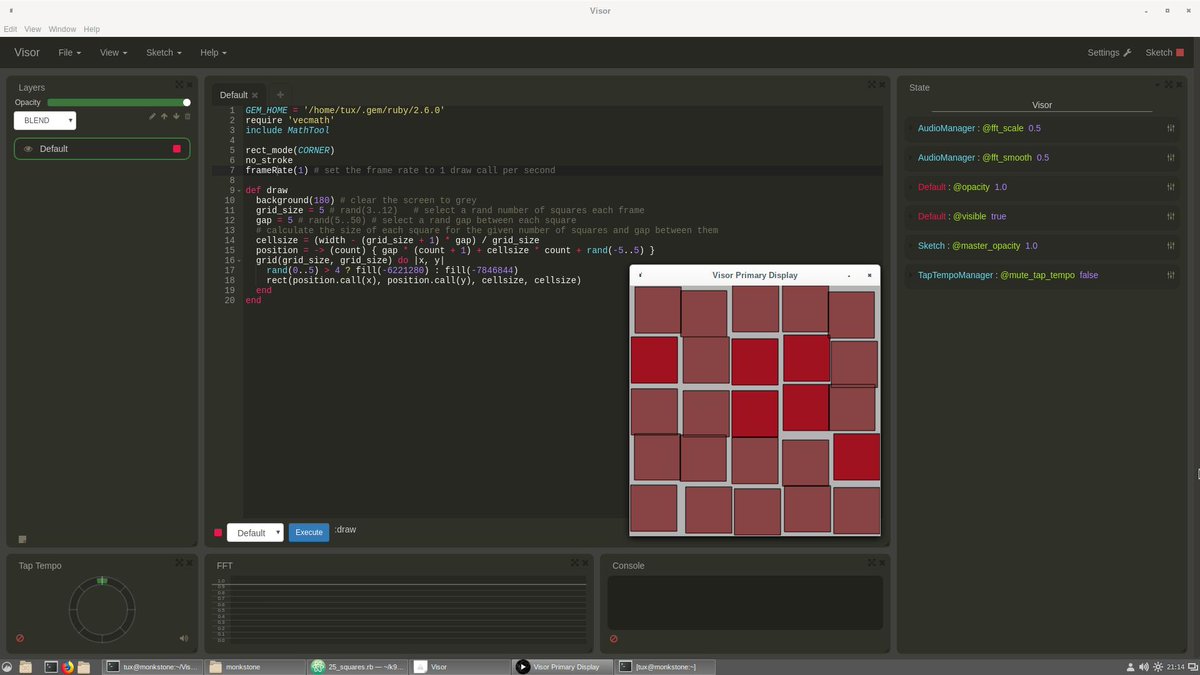This screenshot has height=675, width=1200.
Task: Open sliders icon for Default @opacity
Action: (1170, 187)
